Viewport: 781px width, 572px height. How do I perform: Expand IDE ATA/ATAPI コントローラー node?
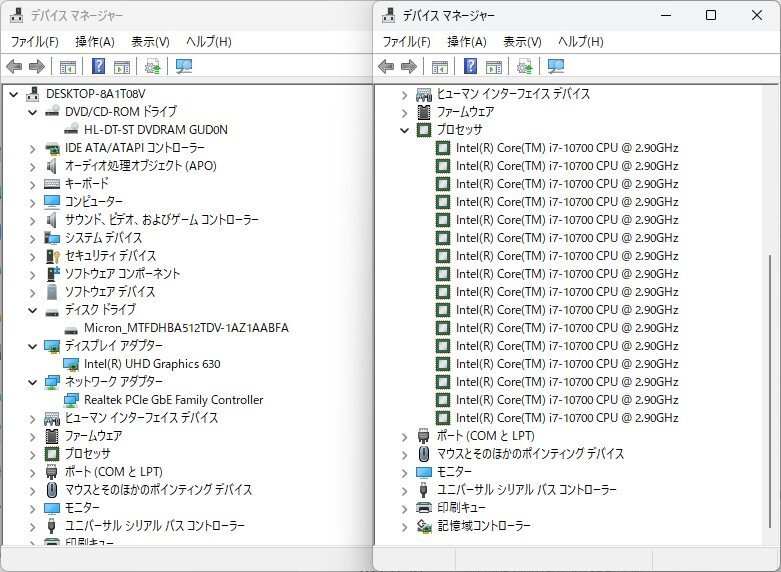(x=32, y=148)
